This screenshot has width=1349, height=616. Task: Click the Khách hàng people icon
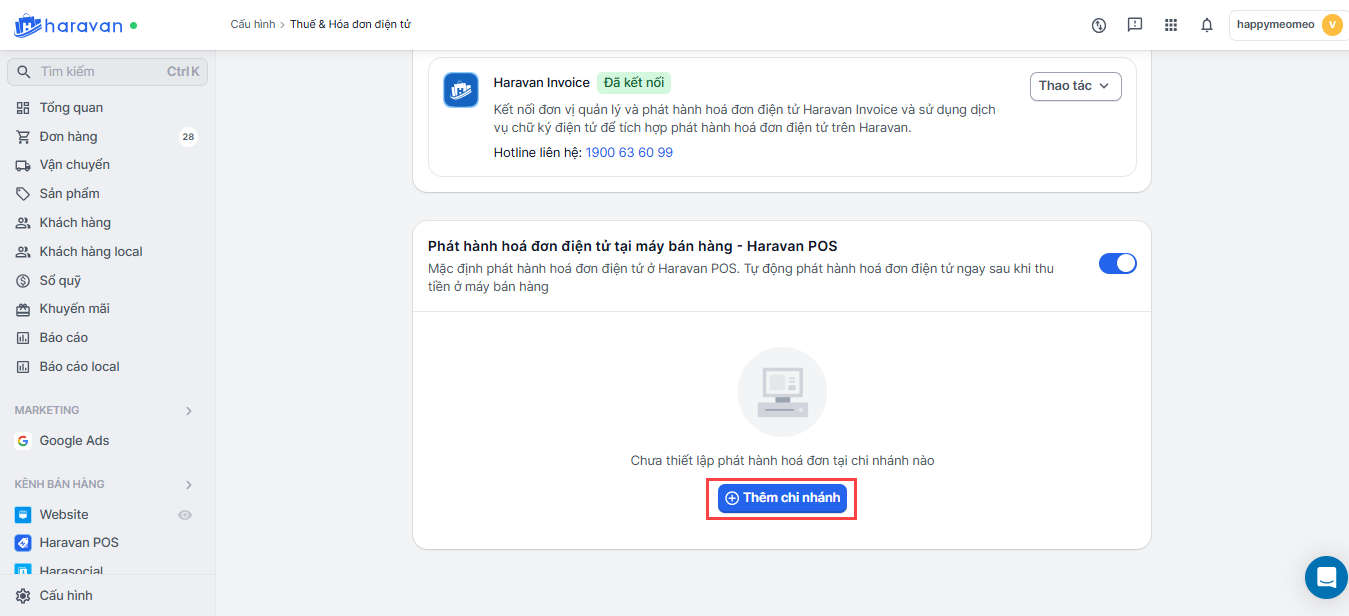[x=23, y=223]
